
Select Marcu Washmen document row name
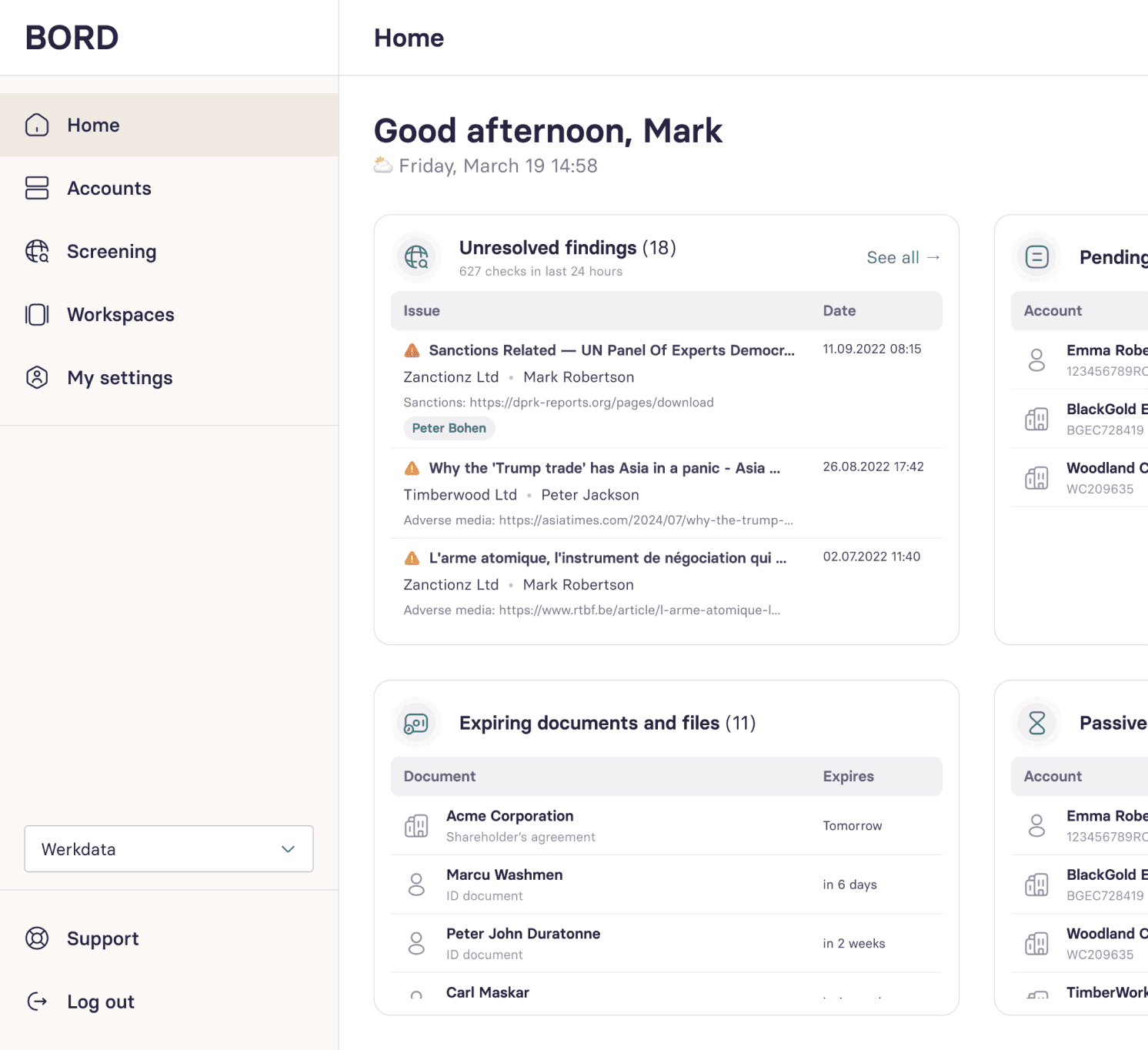point(505,874)
